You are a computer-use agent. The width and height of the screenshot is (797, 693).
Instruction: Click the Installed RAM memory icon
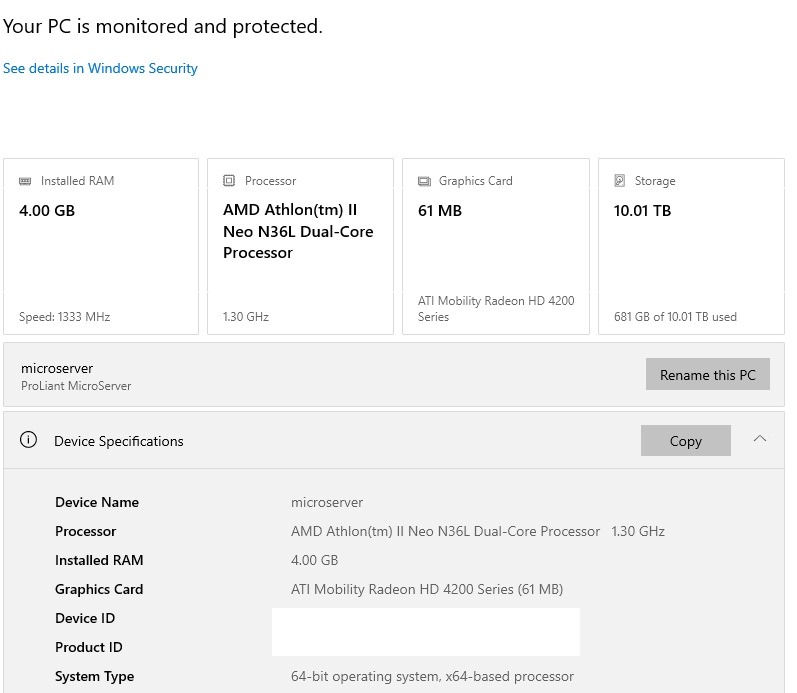25,181
